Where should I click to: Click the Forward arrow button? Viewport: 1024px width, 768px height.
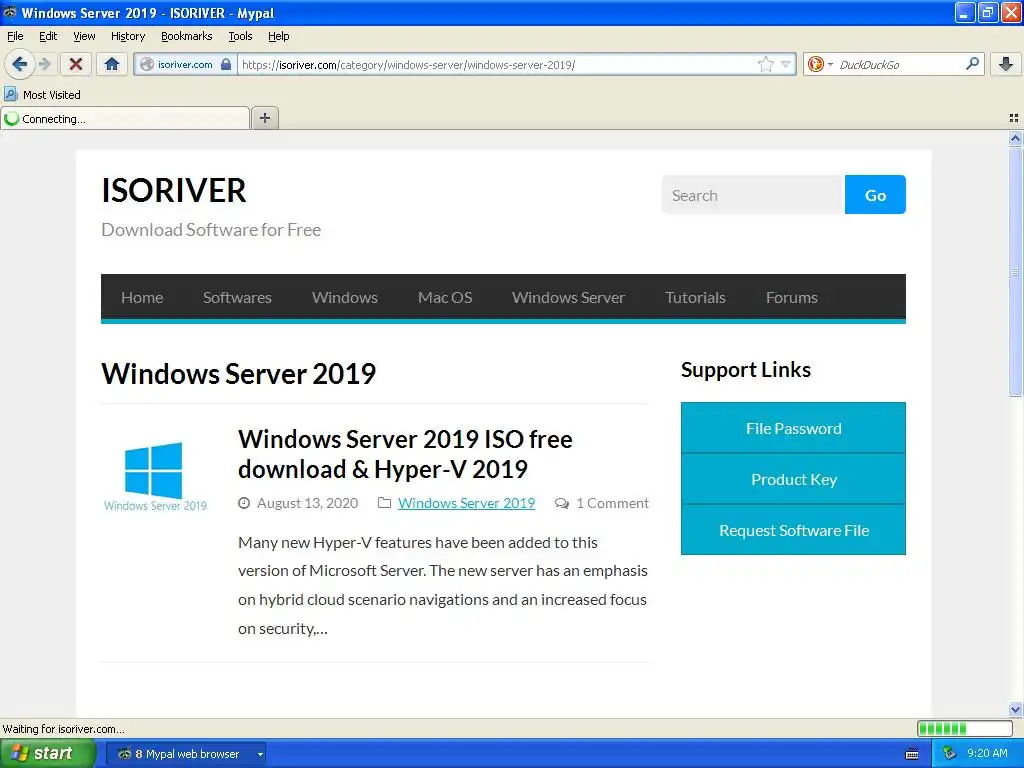click(x=44, y=64)
